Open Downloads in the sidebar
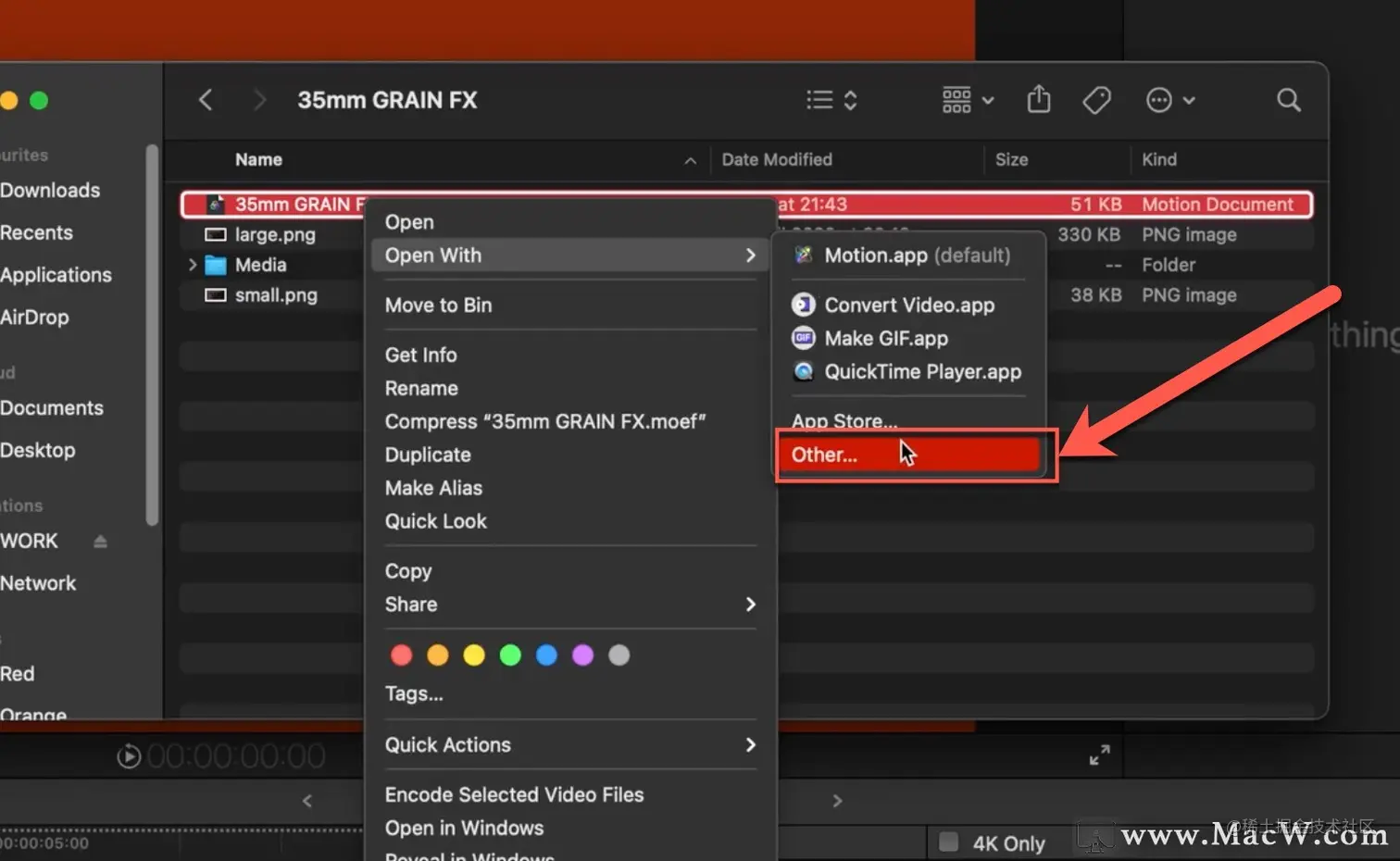This screenshot has width=1400, height=861. click(50, 190)
